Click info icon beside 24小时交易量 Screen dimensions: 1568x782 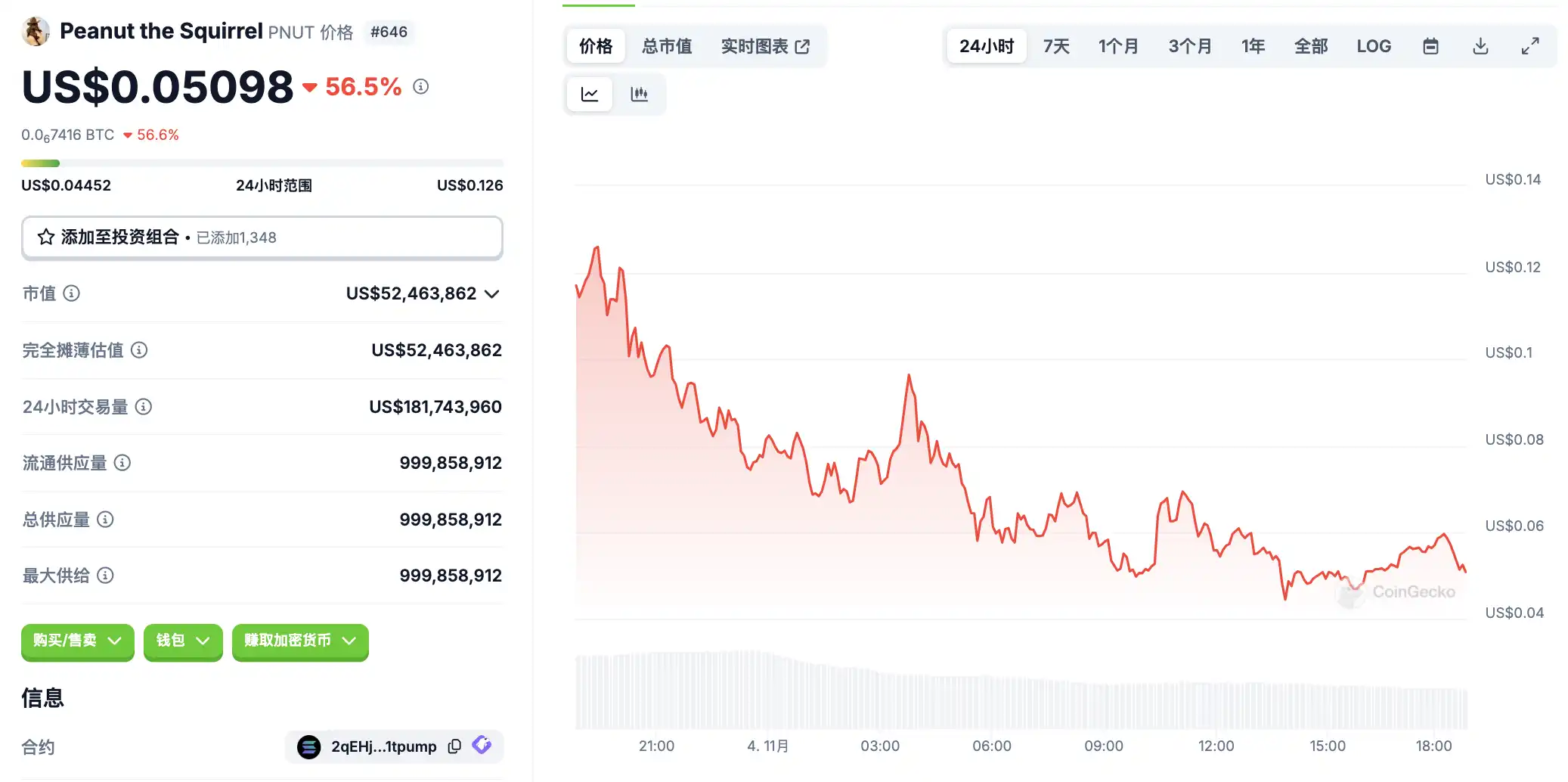pos(144,407)
